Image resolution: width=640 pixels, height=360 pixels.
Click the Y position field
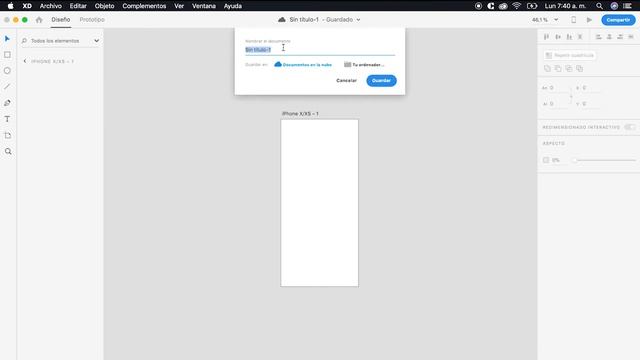(591, 104)
